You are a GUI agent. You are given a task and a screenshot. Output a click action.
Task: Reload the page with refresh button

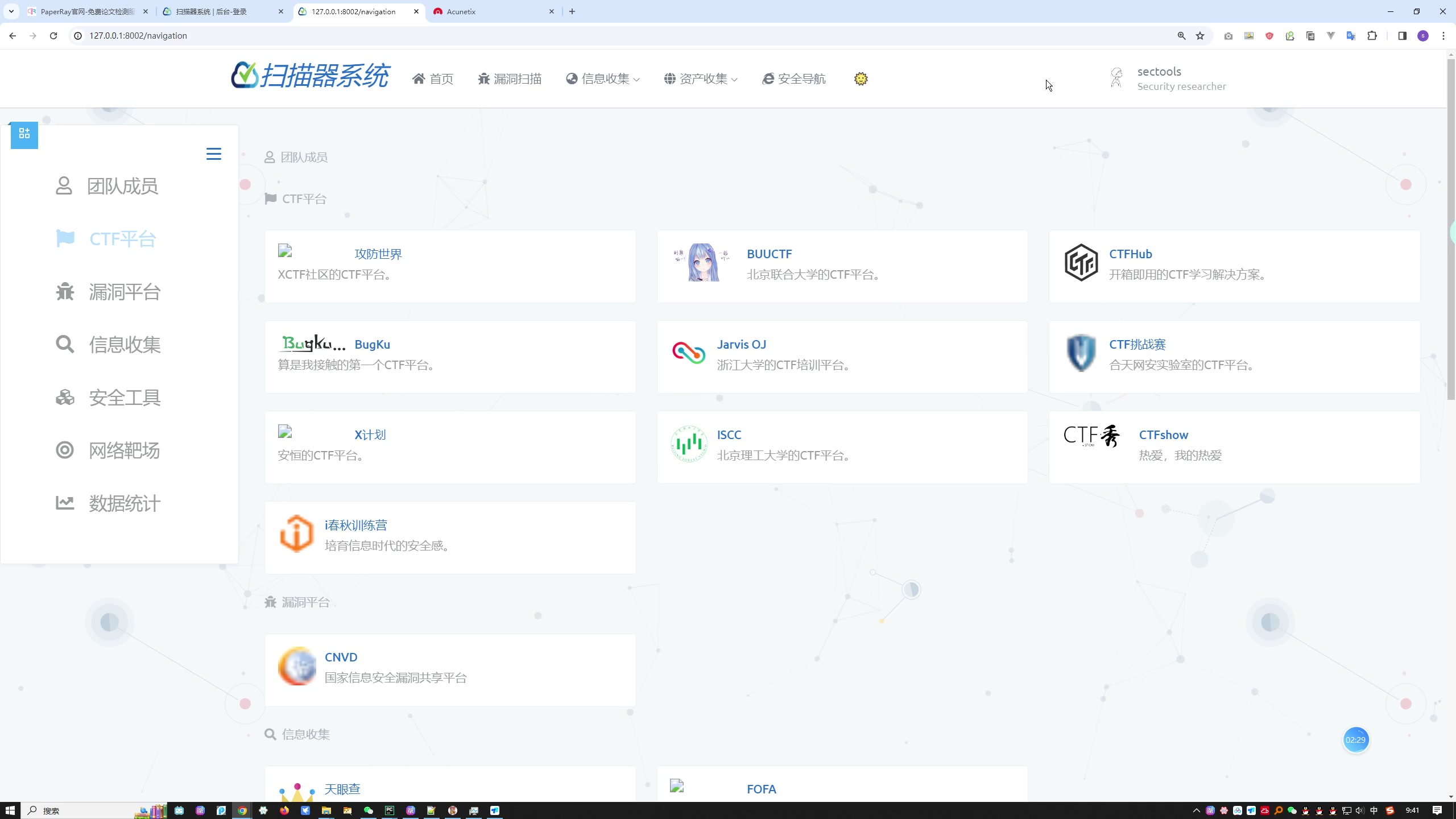(53, 36)
